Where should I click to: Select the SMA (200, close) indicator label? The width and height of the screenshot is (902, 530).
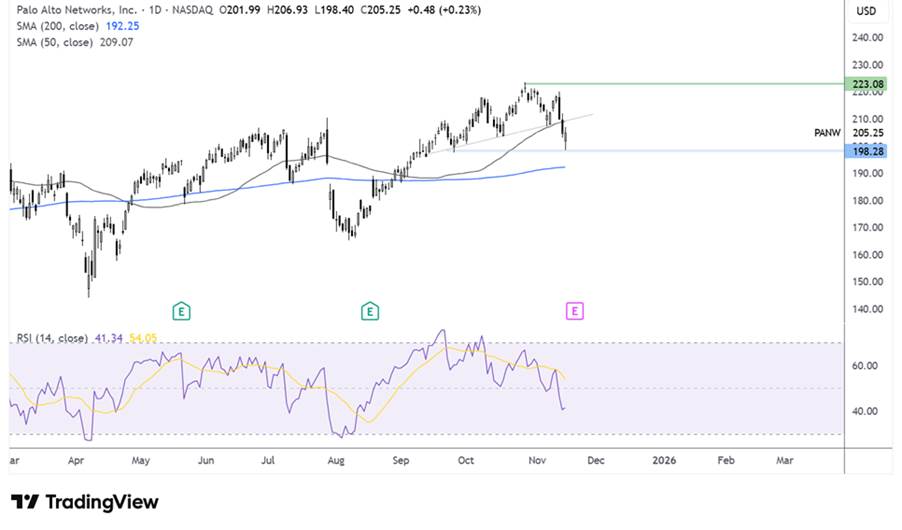[x=58, y=26]
